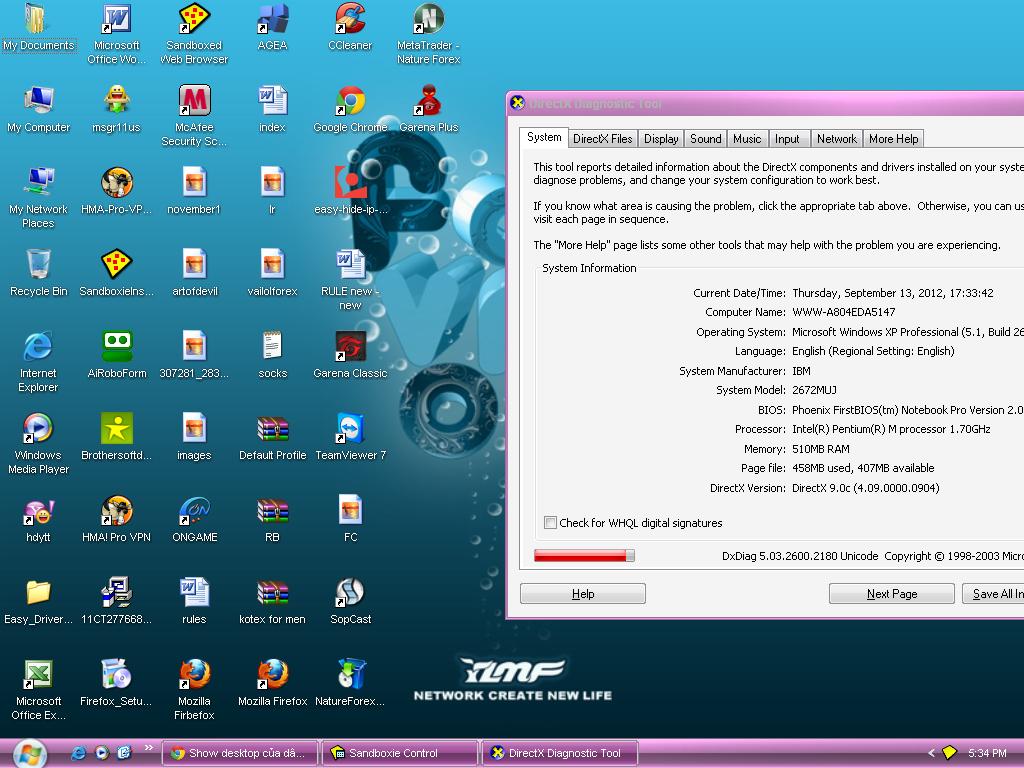1024x768 pixels.
Task: Open the Windows Media Player icon
Action: pyautogui.click(x=38, y=430)
